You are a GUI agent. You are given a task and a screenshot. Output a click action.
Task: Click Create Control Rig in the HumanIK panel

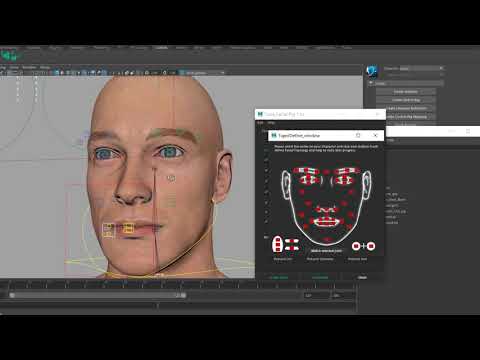(x=406, y=100)
